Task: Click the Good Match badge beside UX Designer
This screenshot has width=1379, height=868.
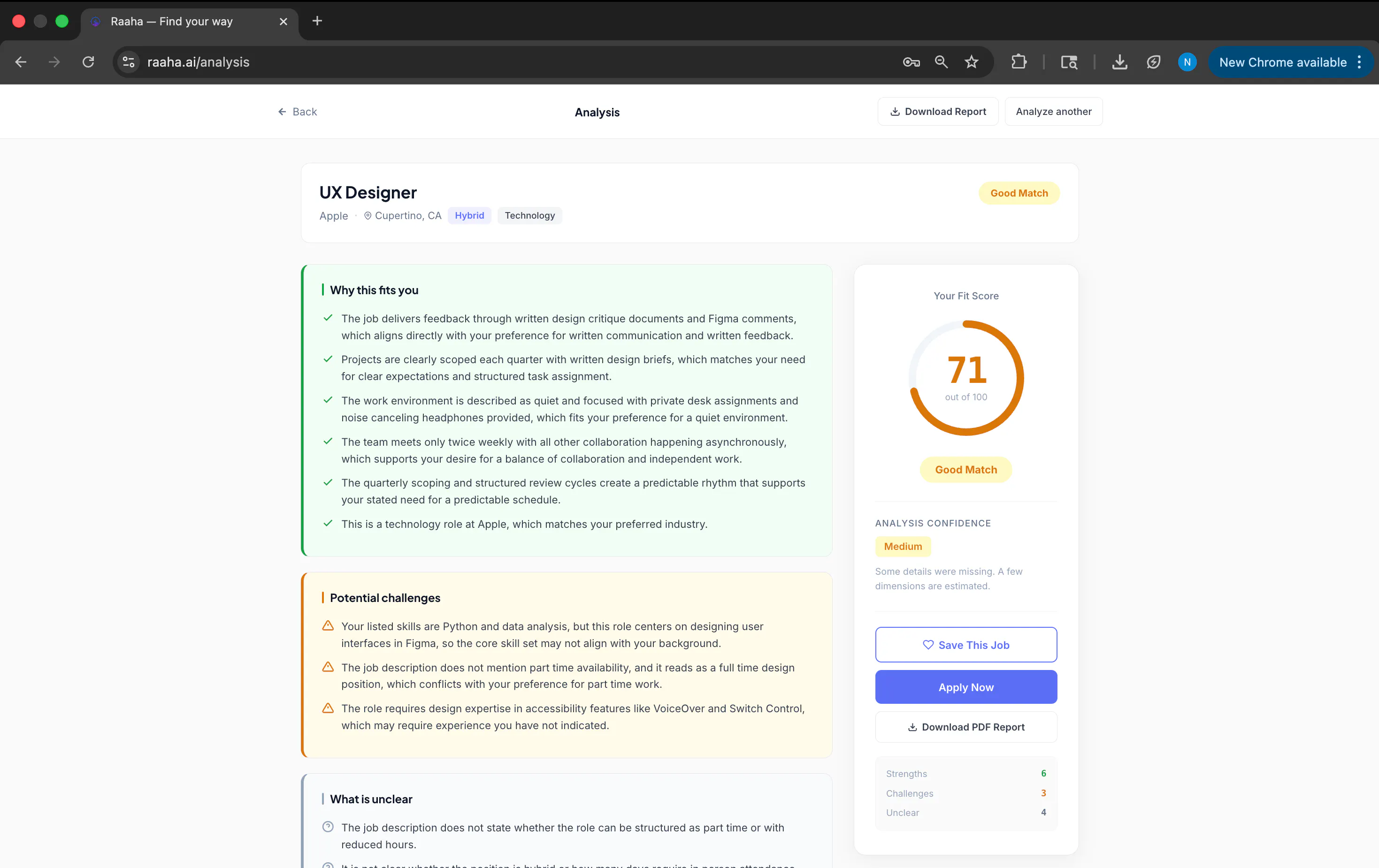Action: pos(1019,193)
